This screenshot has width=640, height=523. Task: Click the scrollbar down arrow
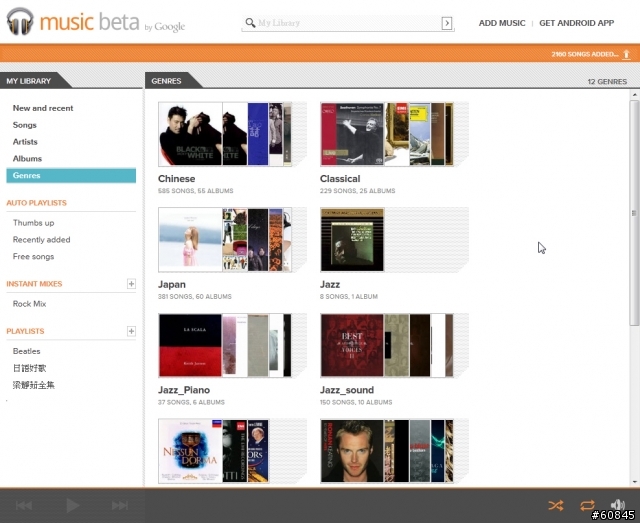tap(634, 482)
